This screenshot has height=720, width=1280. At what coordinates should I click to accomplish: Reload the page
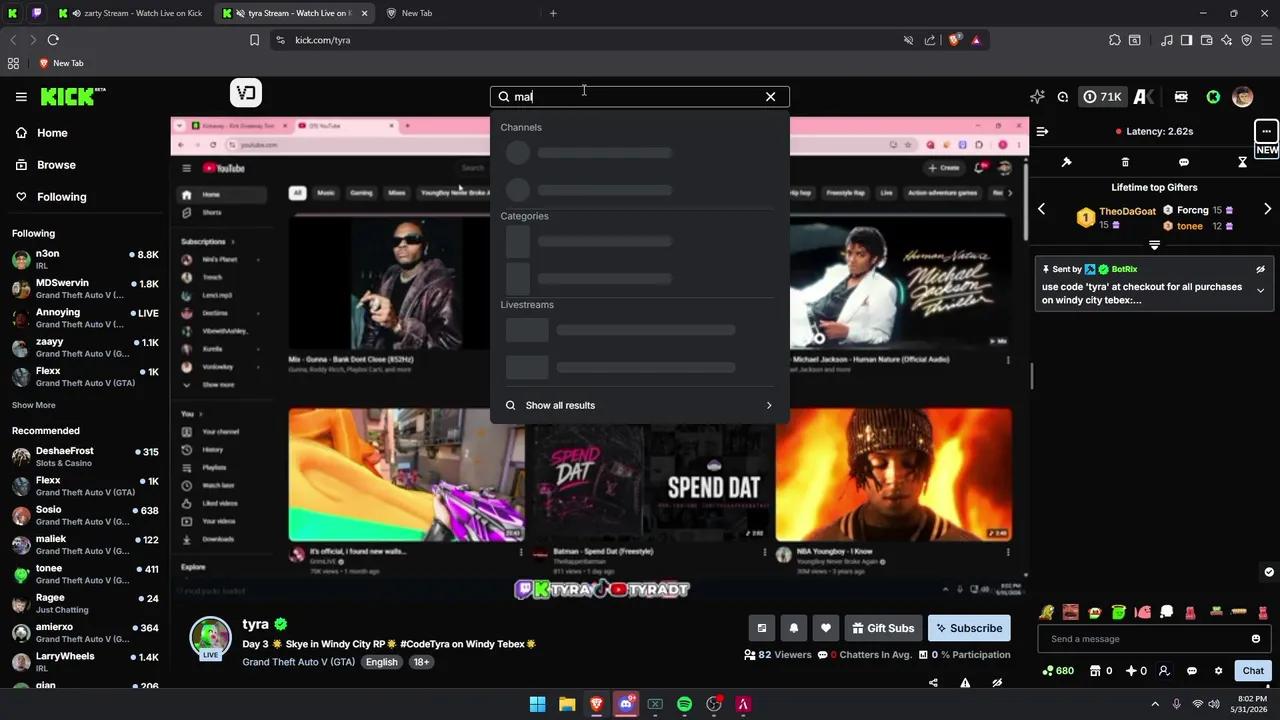53,40
